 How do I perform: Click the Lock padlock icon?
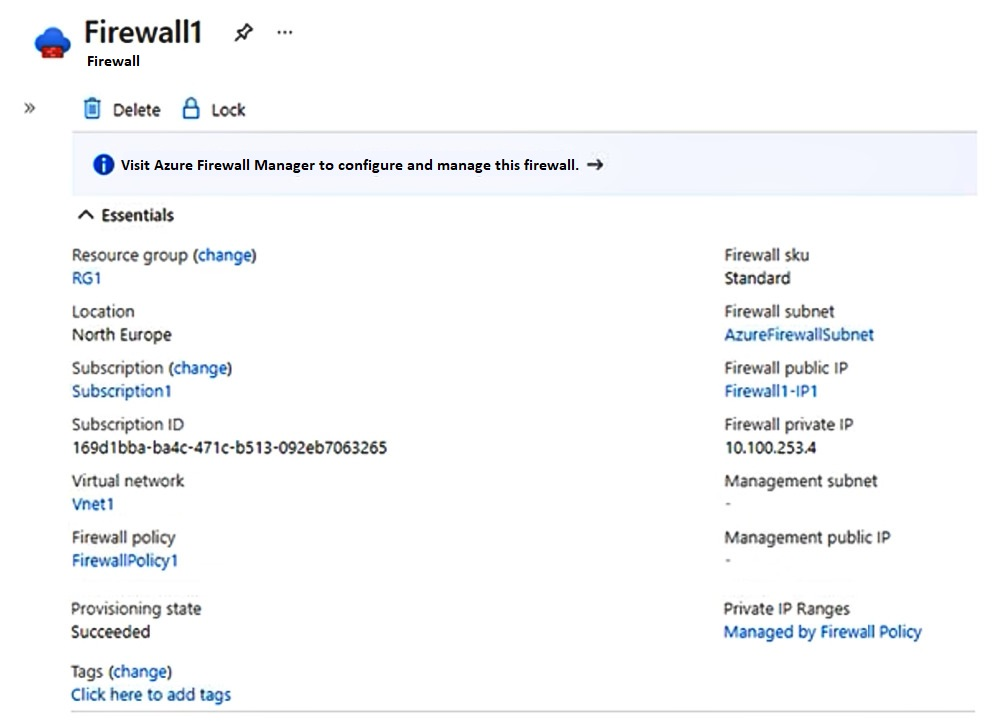(x=191, y=109)
